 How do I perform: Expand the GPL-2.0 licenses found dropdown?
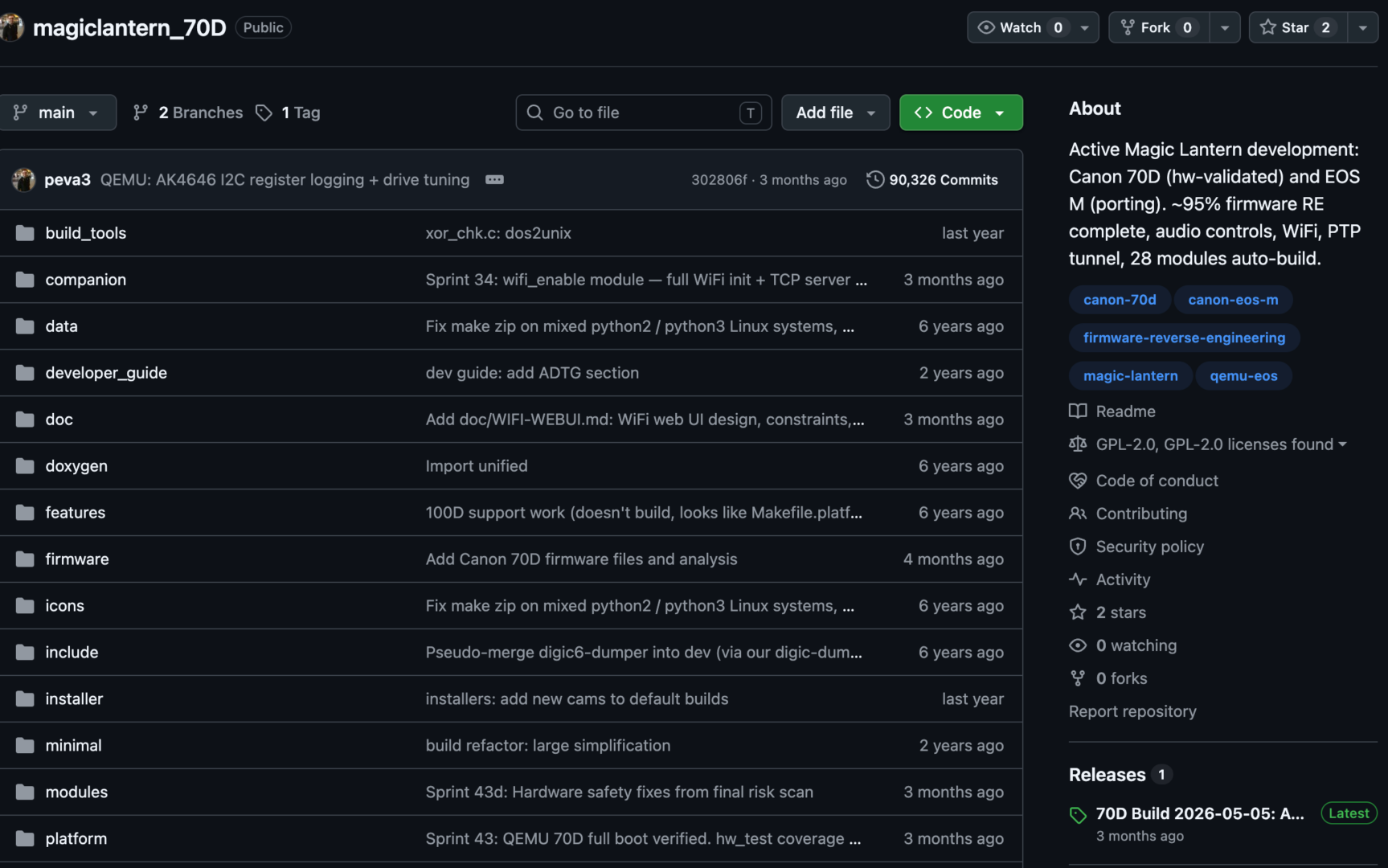[x=1222, y=444]
